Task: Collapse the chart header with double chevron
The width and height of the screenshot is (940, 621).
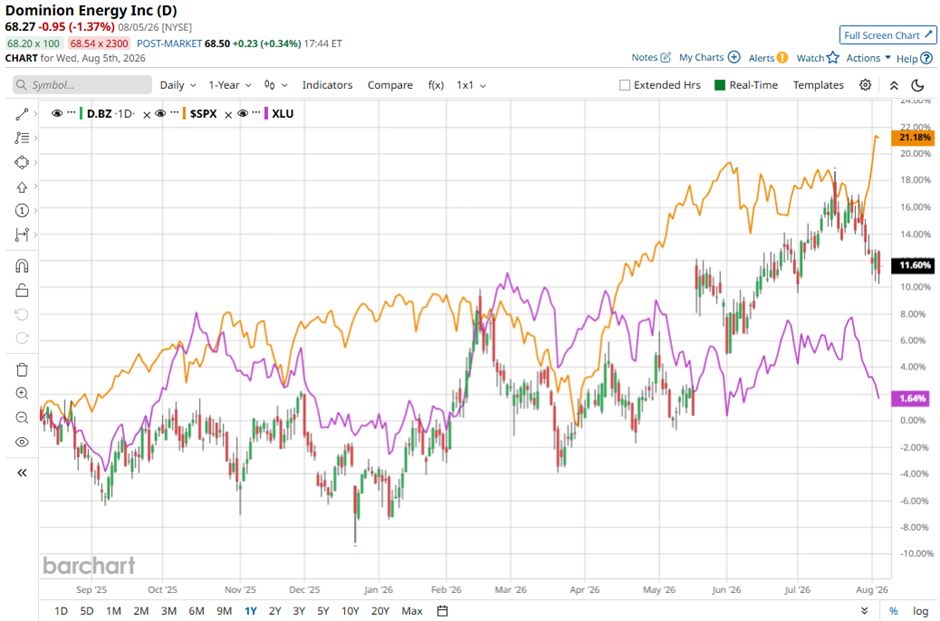Action: [894, 85]
